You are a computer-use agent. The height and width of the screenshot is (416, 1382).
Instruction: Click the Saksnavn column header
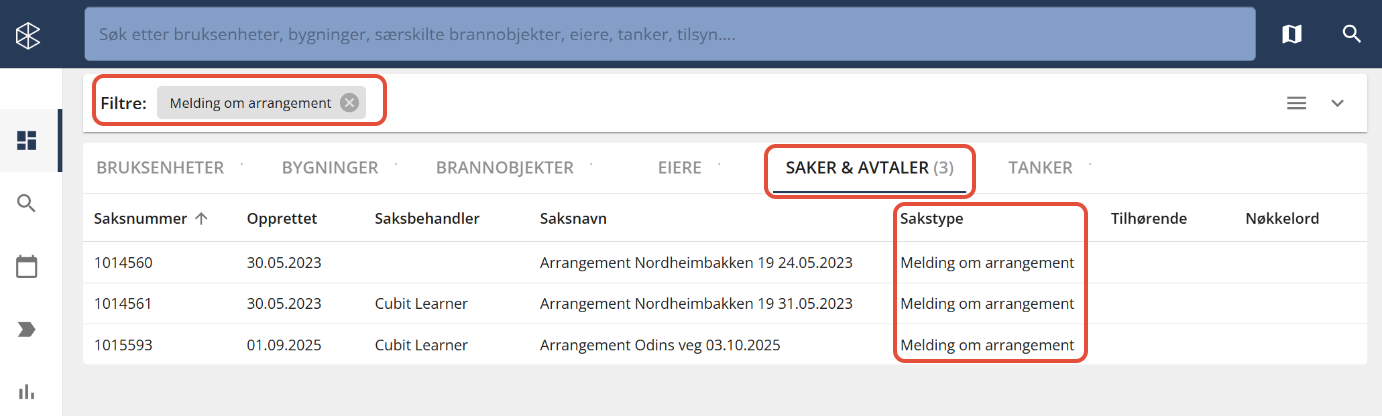573,219
